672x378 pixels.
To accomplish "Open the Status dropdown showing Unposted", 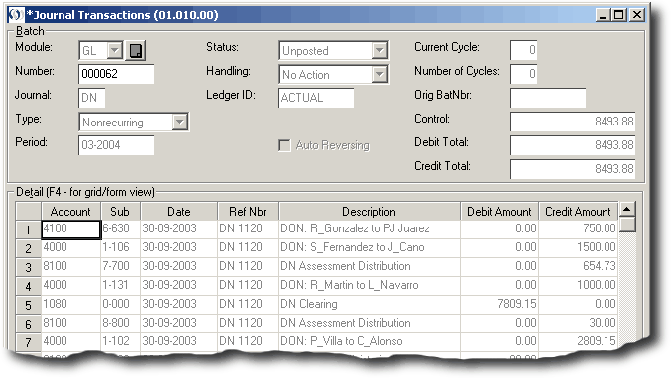I will (x=379, y=51).
